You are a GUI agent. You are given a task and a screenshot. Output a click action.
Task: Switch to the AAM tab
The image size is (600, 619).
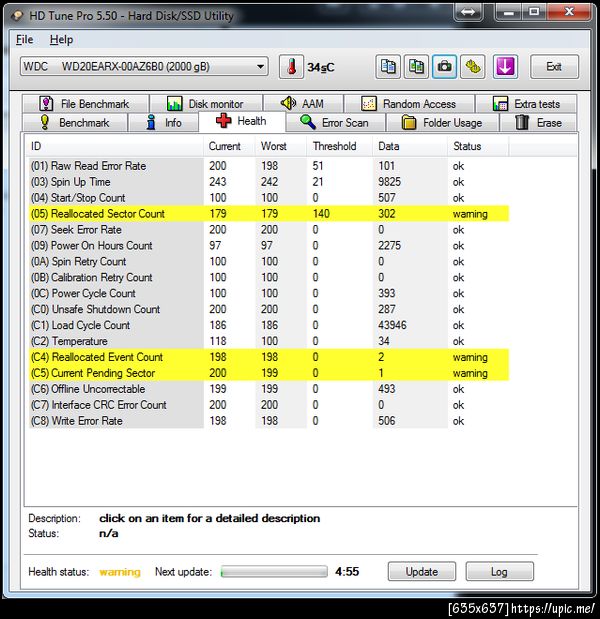(303, 104)
